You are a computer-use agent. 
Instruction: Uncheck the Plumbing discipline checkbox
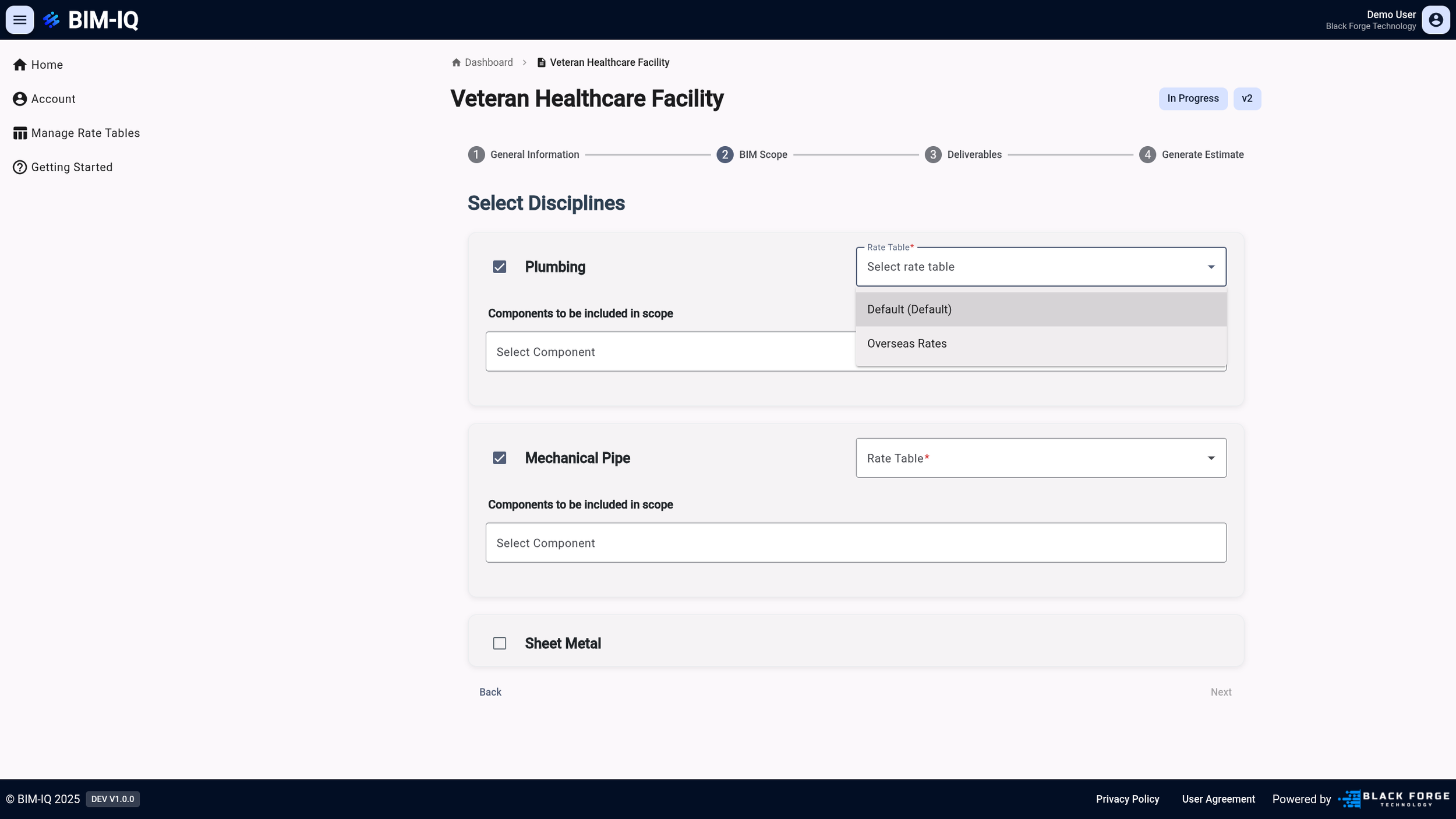click(x=499, y=267)
